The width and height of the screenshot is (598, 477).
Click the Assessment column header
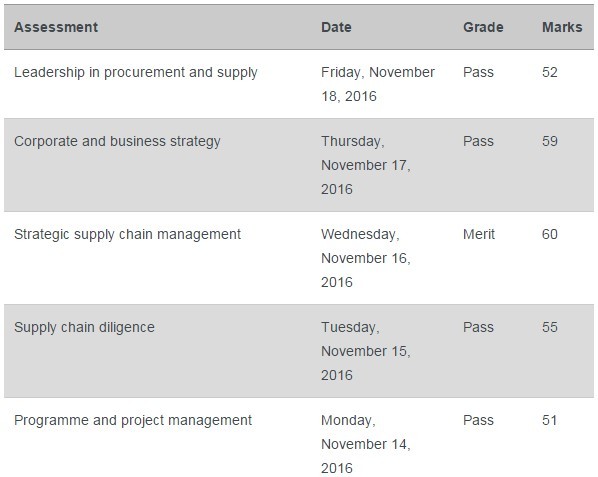(x=56, y=27)
